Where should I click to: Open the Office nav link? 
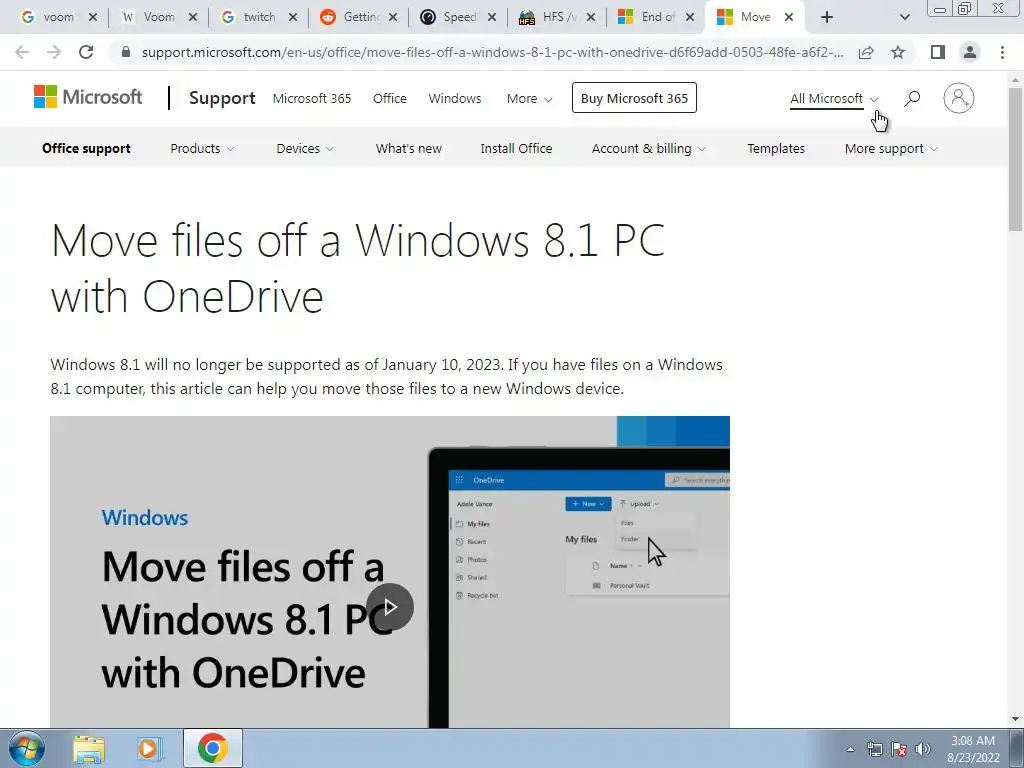pyautogui.click(x=390, y=99)
